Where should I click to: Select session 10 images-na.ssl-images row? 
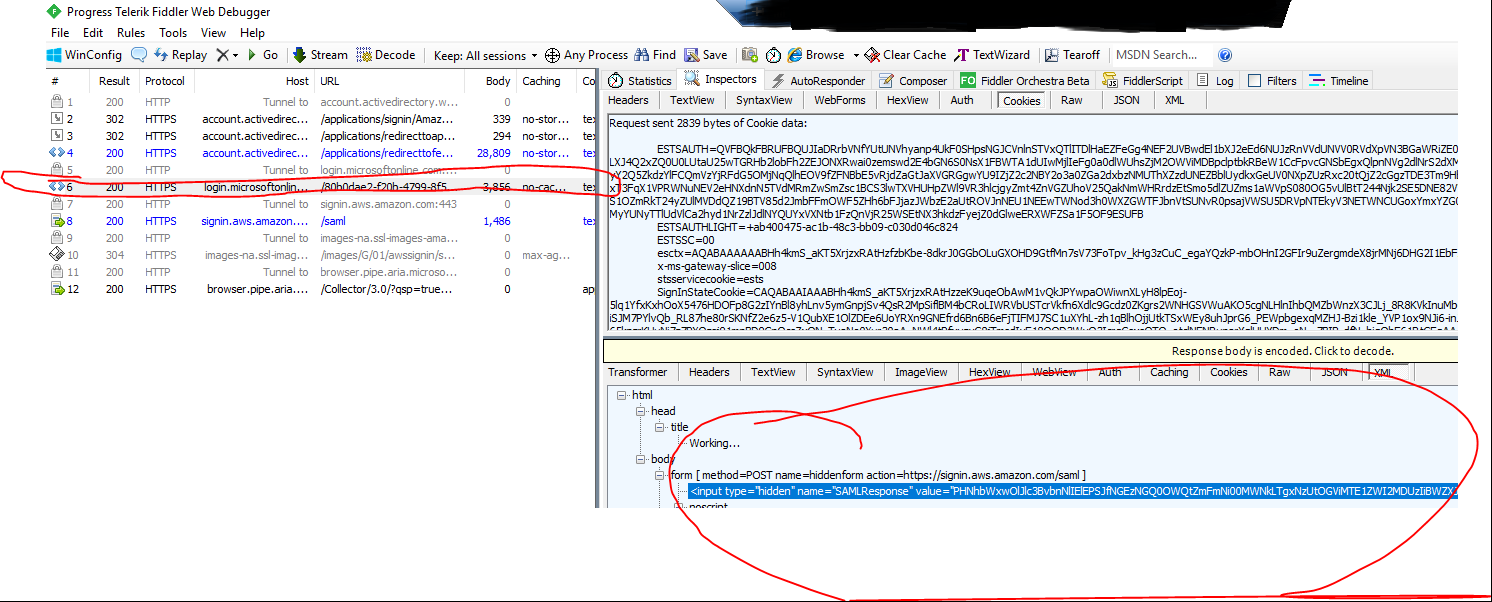pyautogui.click(x=323, y=255)
